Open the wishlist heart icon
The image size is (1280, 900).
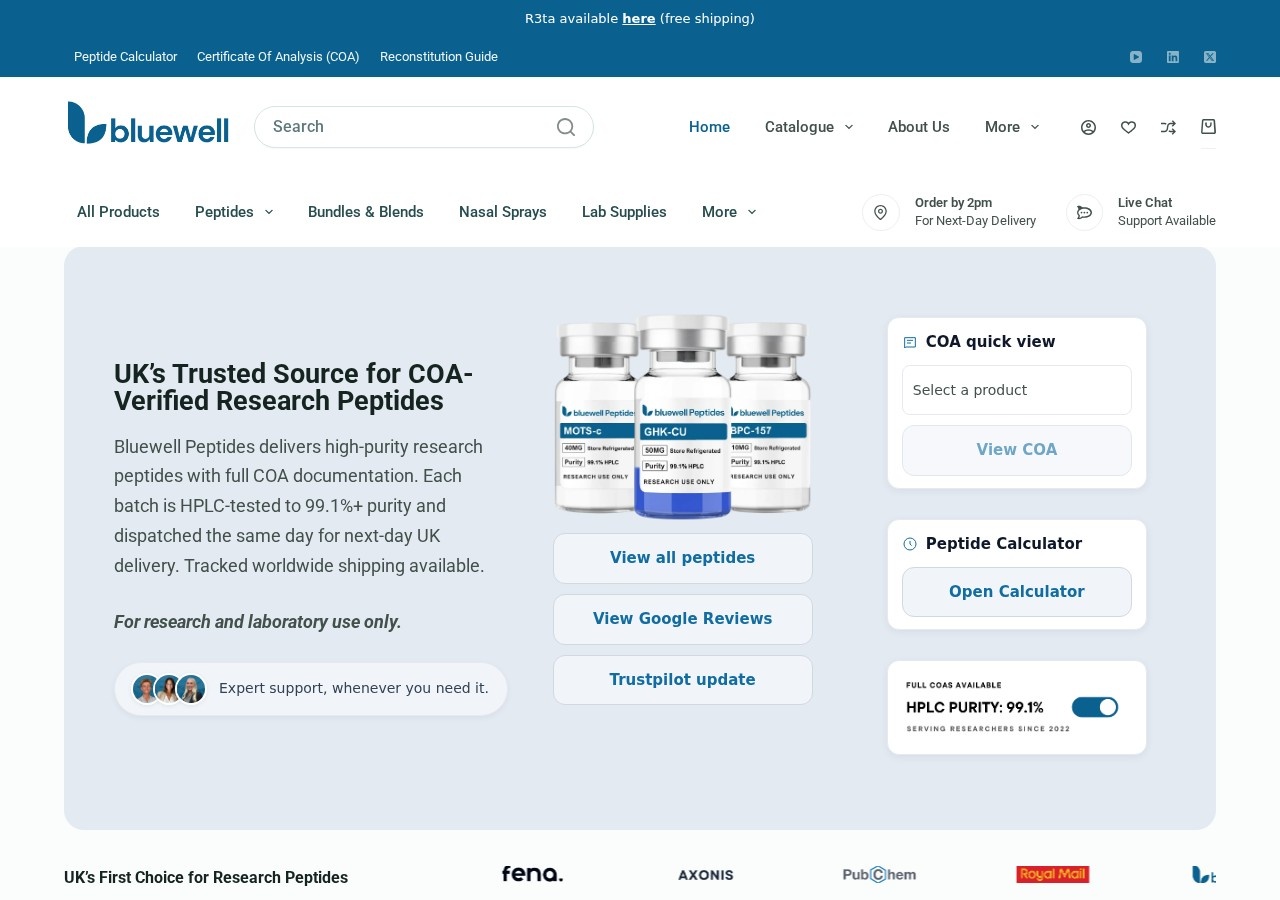1128,127
